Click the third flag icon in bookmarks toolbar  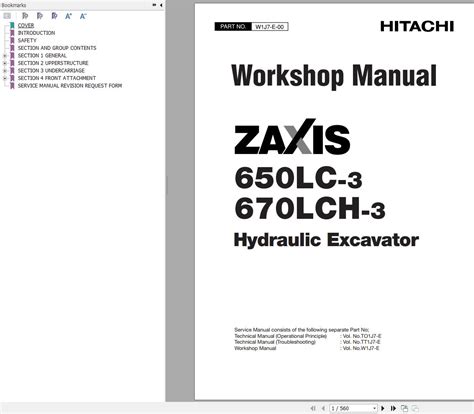pos(54,16)
